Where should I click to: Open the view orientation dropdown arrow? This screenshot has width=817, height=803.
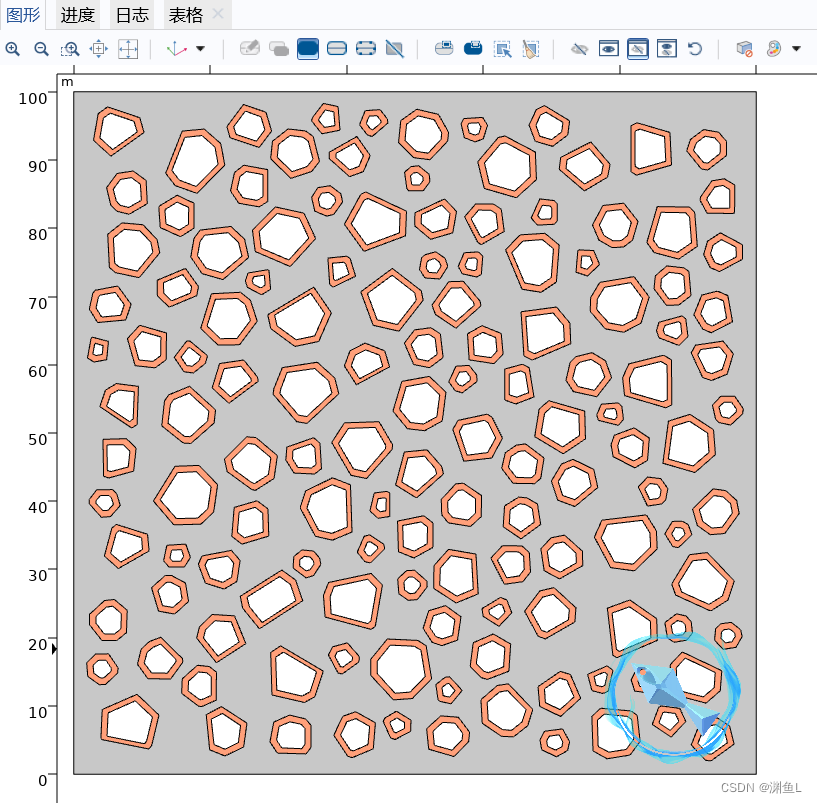pos(198,48)
